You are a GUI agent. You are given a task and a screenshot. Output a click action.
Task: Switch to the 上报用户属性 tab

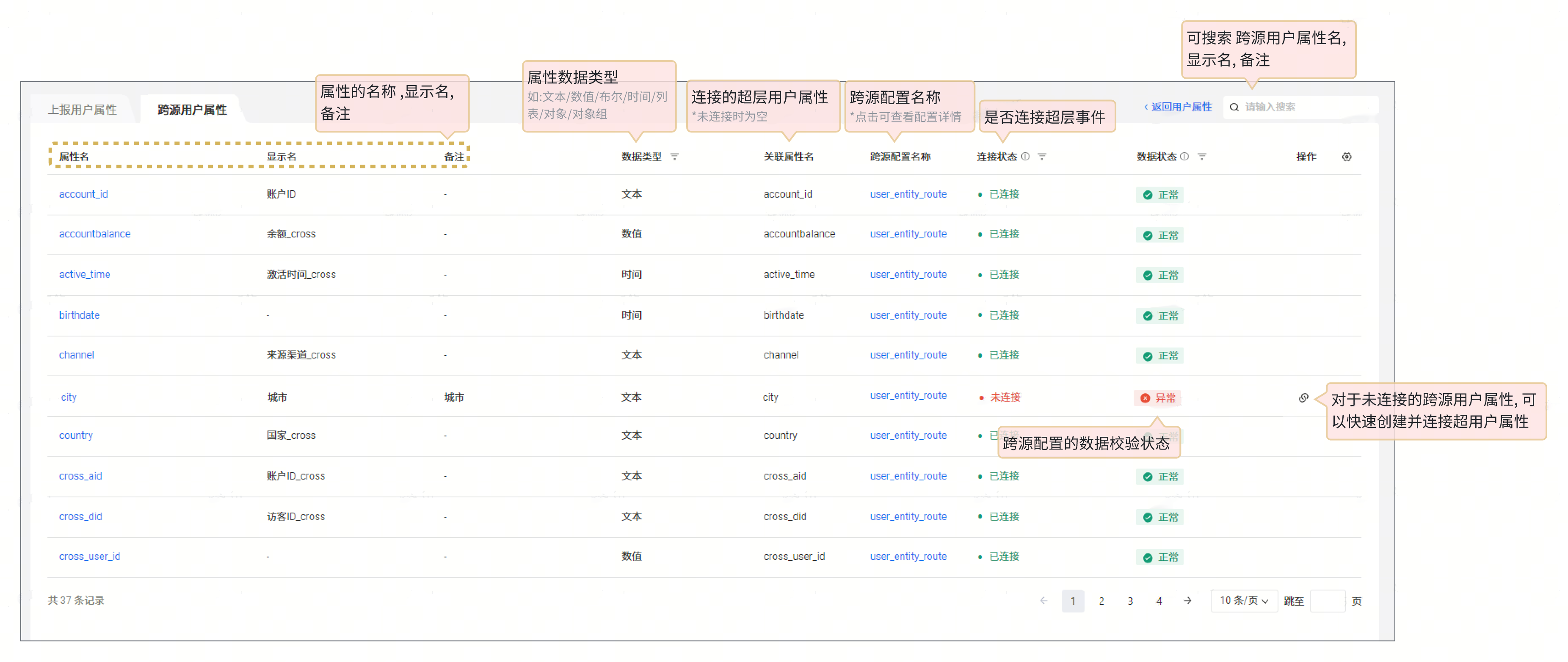pos(83,110)
